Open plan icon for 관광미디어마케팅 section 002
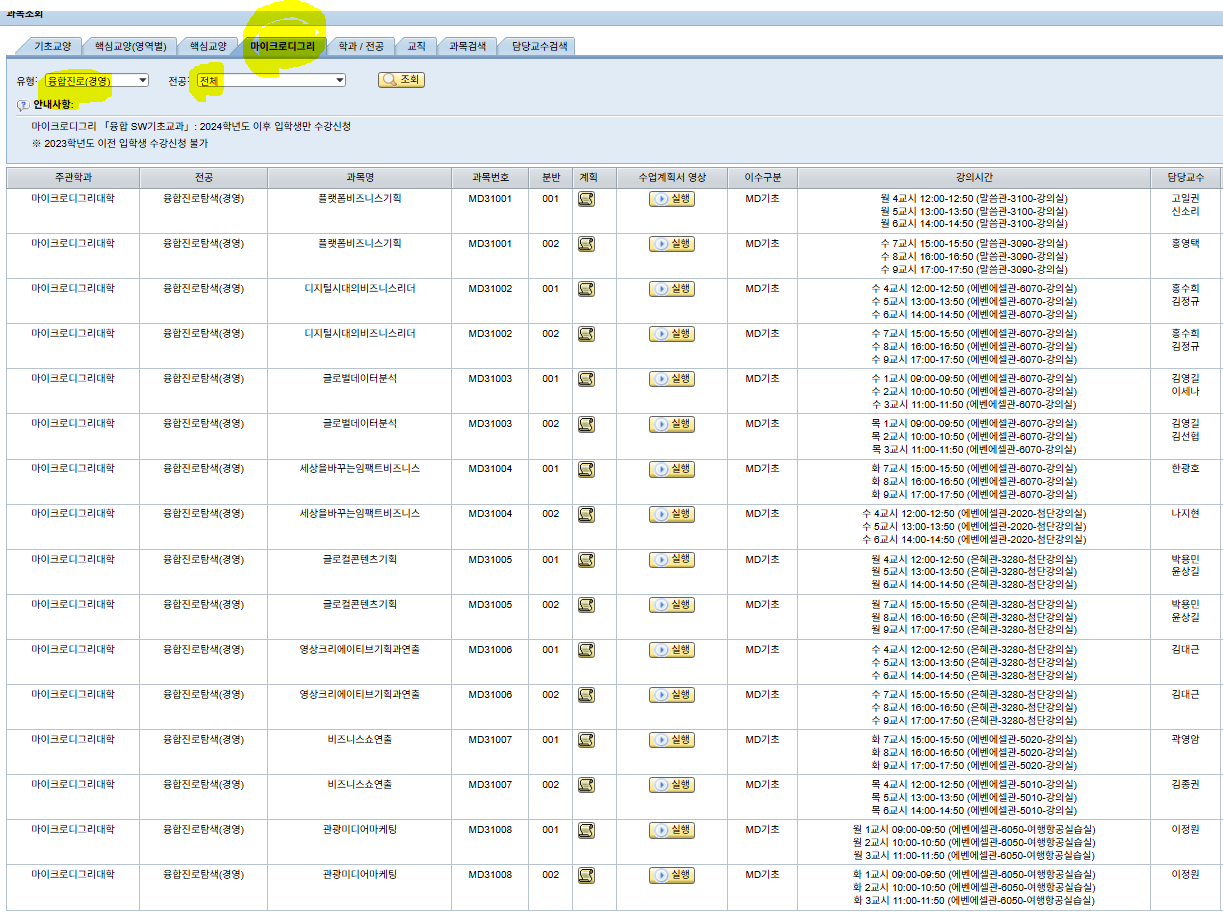Screen dimensions: 1223x912 (587, 875)
